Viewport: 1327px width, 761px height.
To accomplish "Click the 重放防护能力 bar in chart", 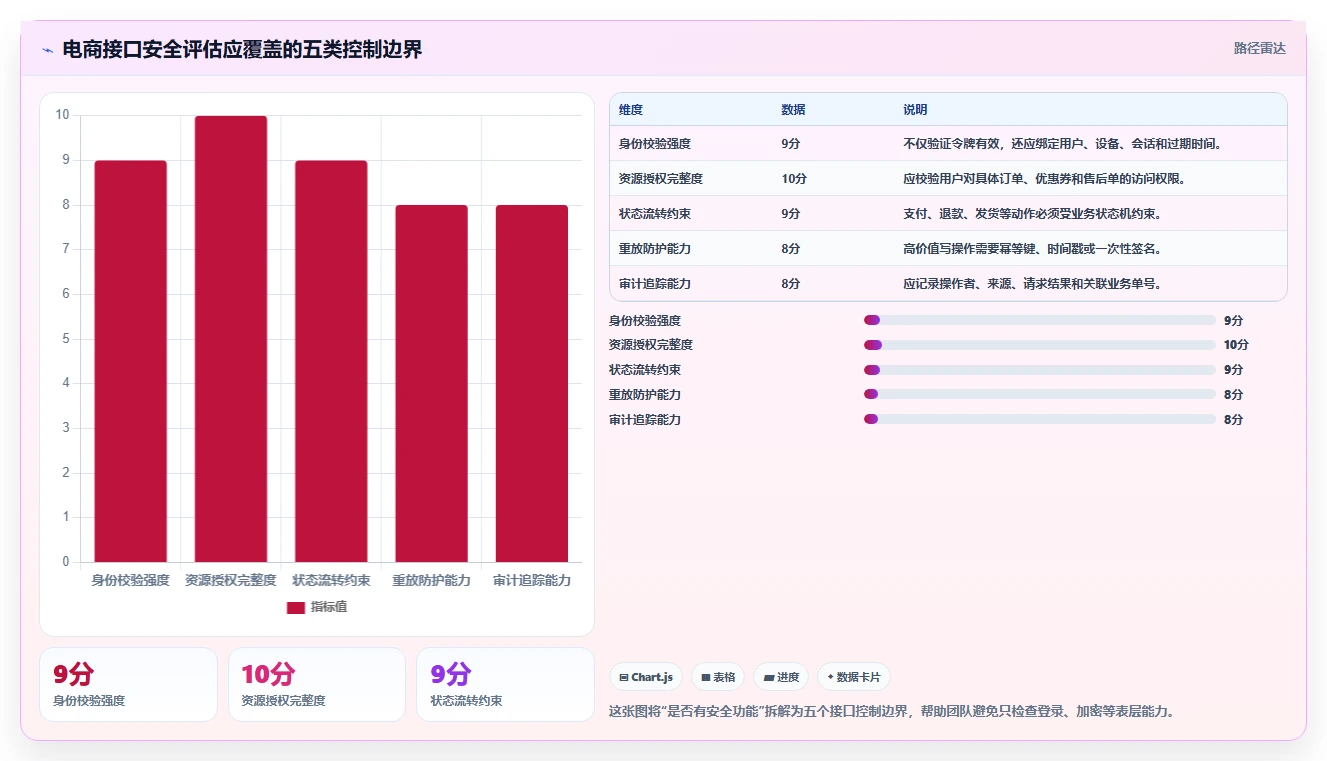I will point(431,383).
